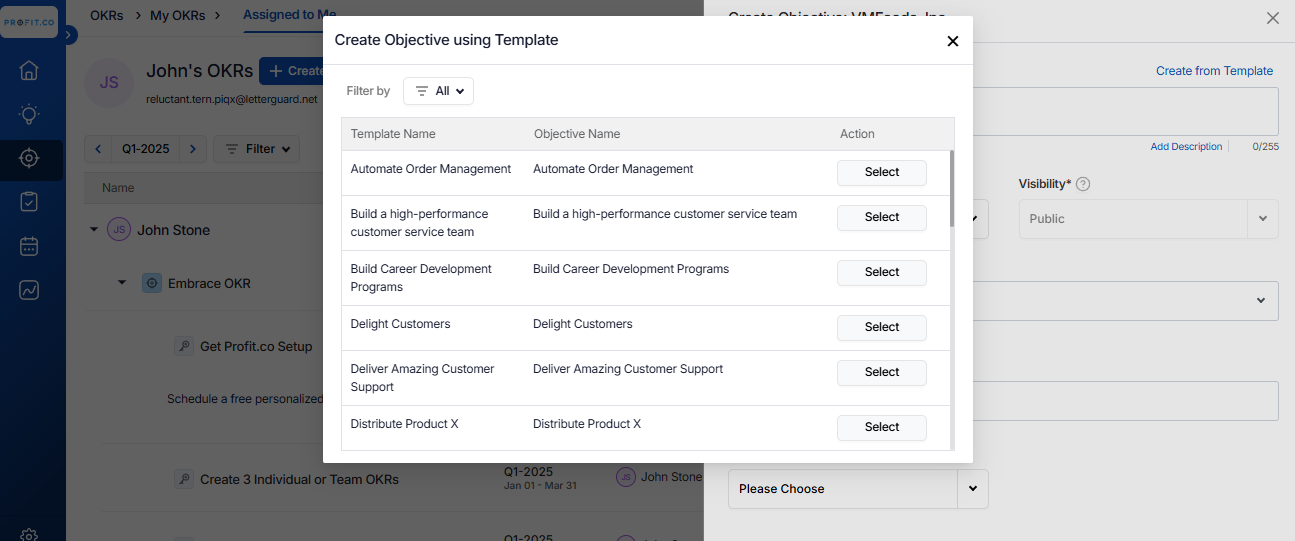1295x541 pixels.
Task: Open the Filter dropdown in OKR list
Action: [257, 149]
